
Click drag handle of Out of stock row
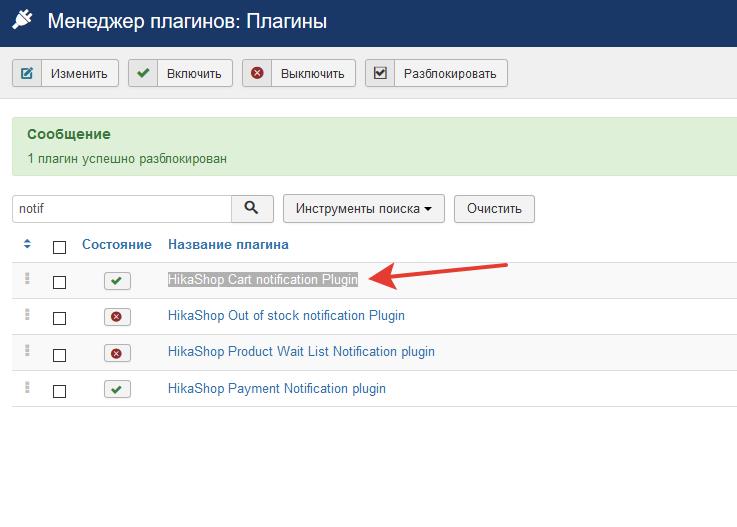(x=27, y=314)
